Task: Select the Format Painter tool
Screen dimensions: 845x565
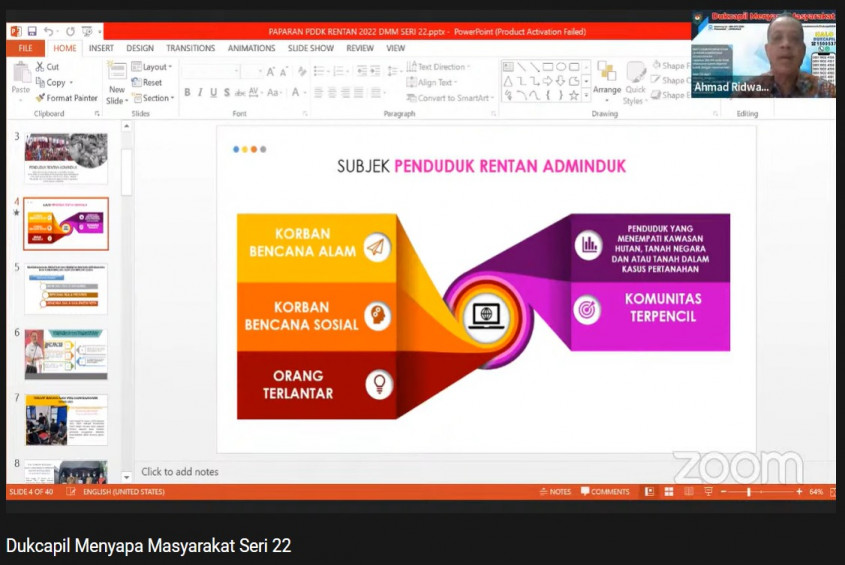Action: tap(66, 98)
